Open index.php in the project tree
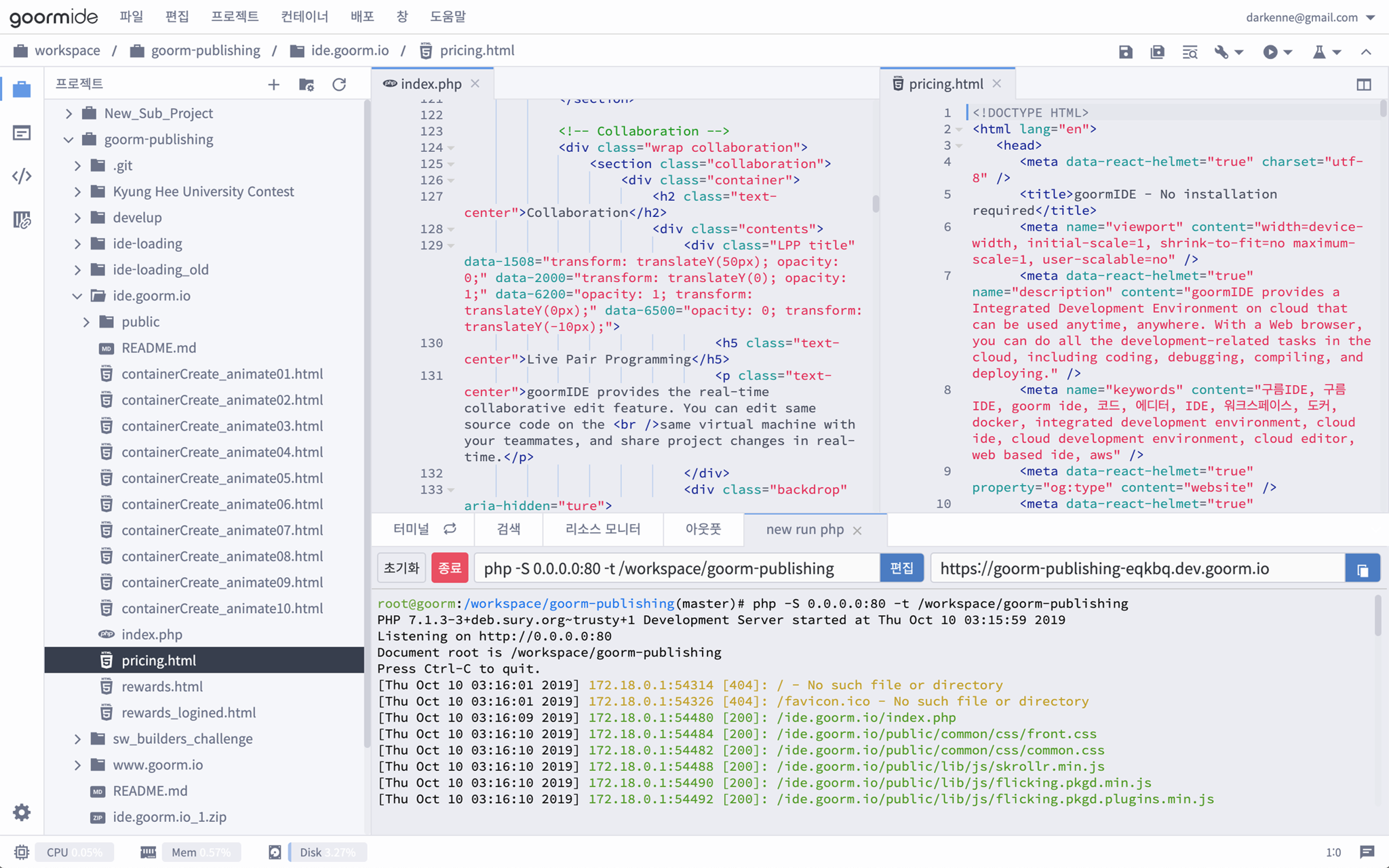The image size is (1389, 868). pos(152,635)
